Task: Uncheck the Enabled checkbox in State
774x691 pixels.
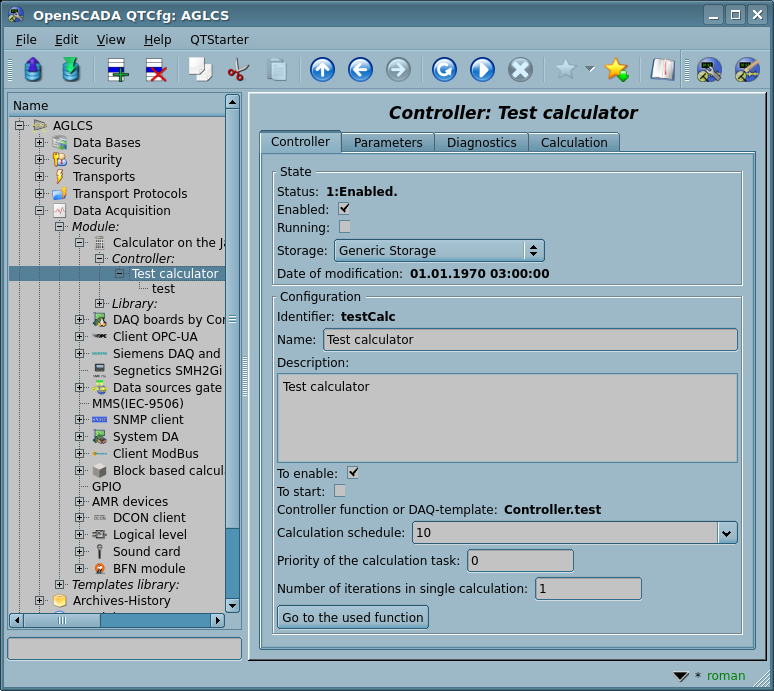Action: click(344, 209)
